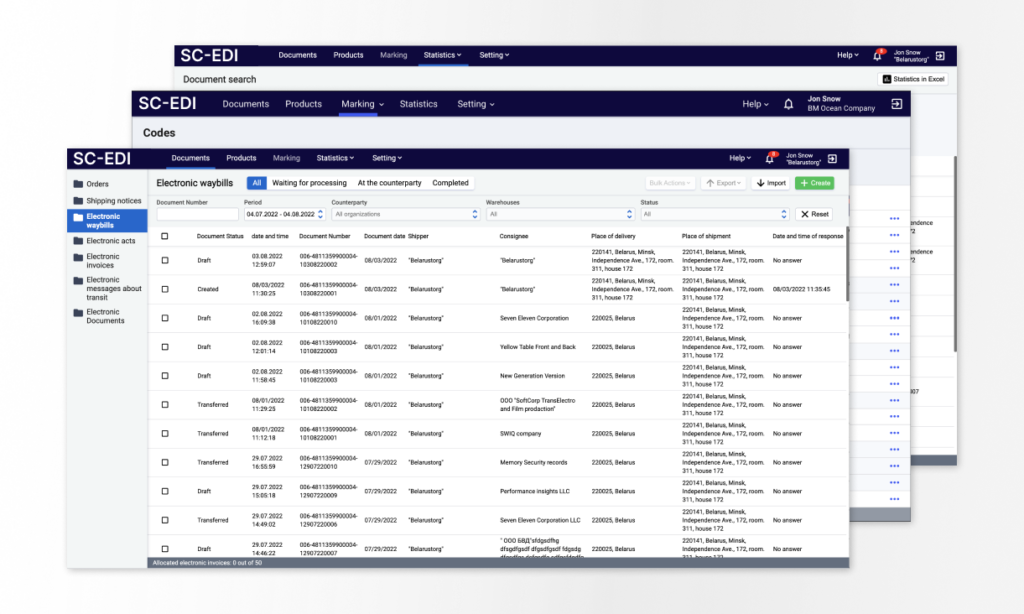Viewport: 1024px width, 614px height.
Task: Check the first Draft waybill row checkbox
Action: 165,260
